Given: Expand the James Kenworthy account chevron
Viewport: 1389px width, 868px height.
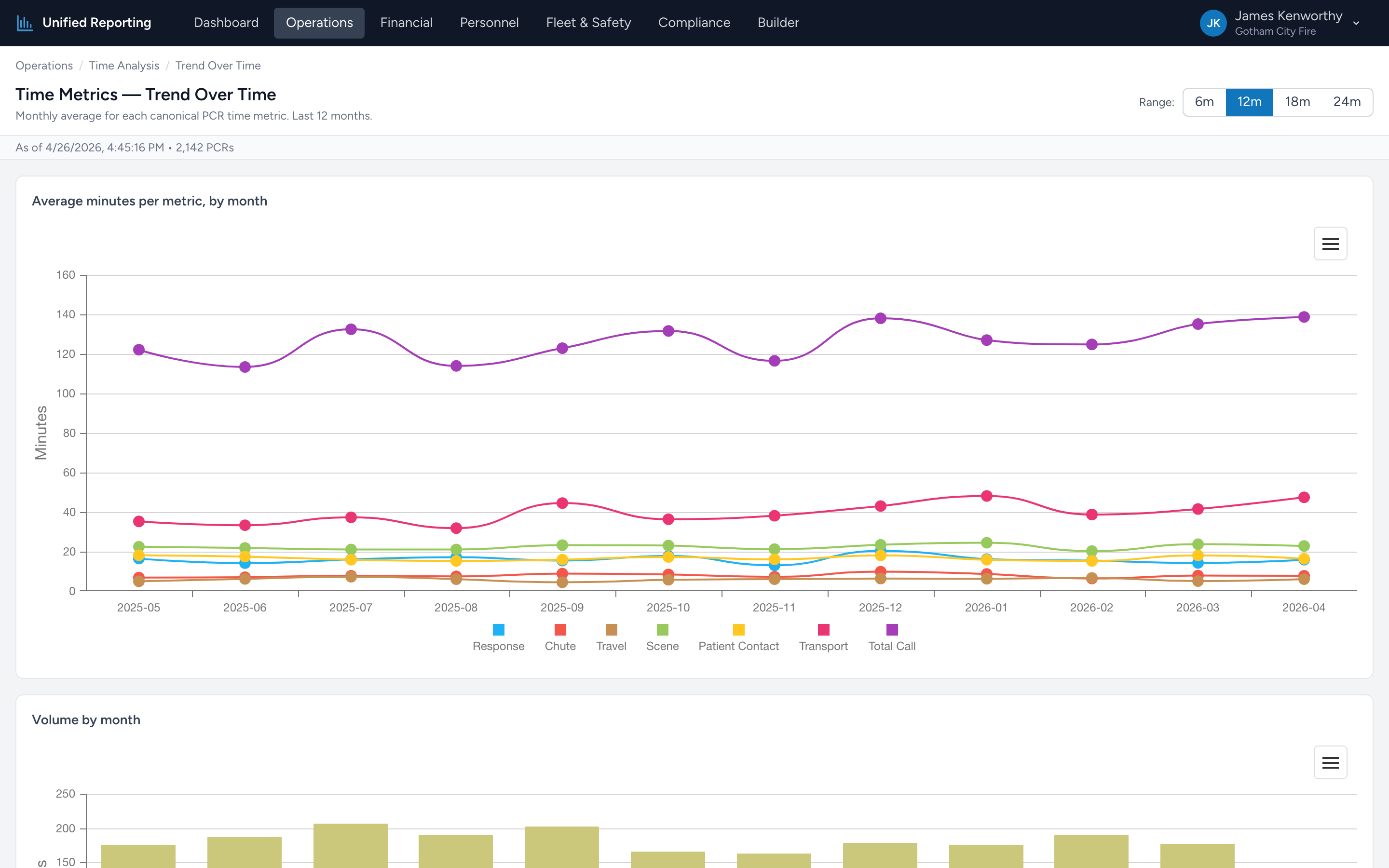Looking at the screenshot, I should pos(1356,24).
